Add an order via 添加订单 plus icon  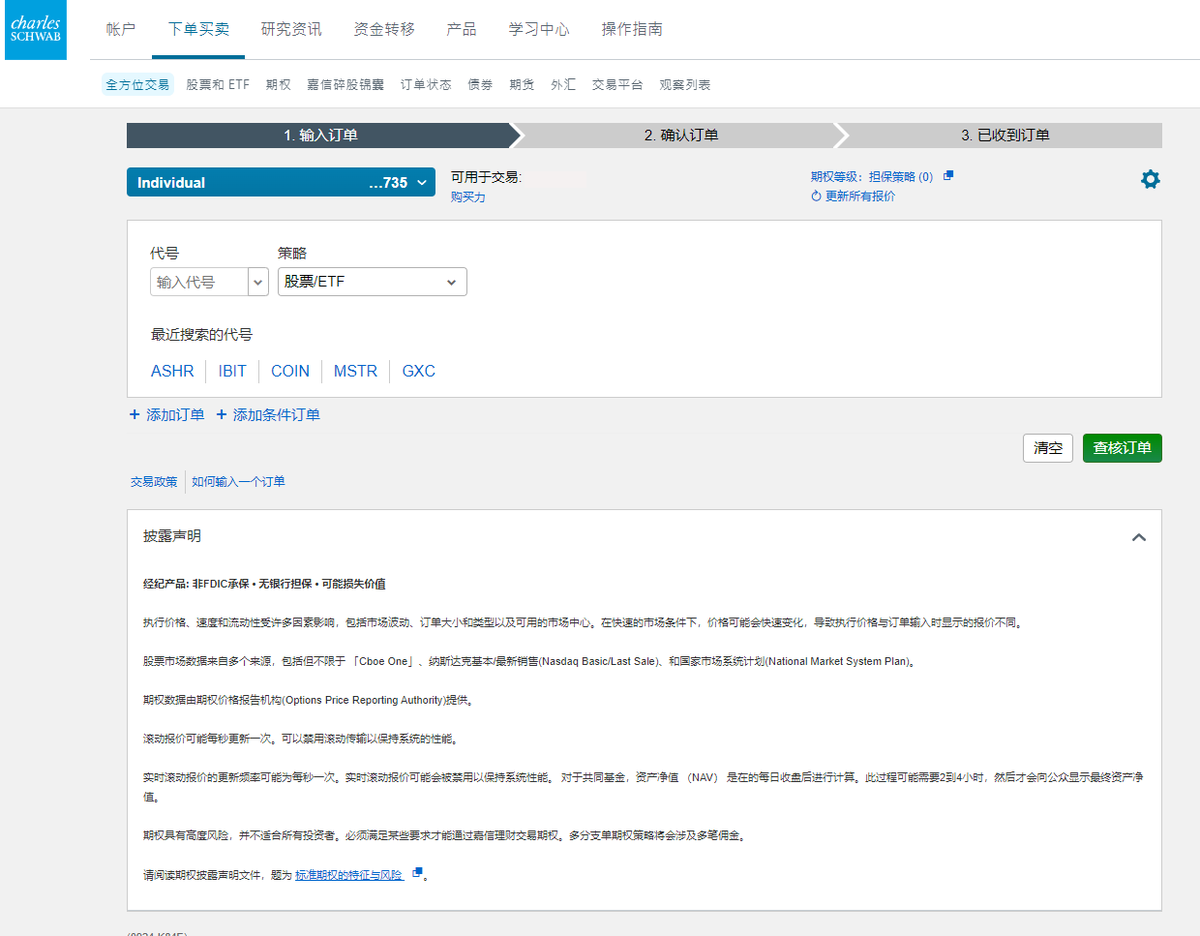135,414
